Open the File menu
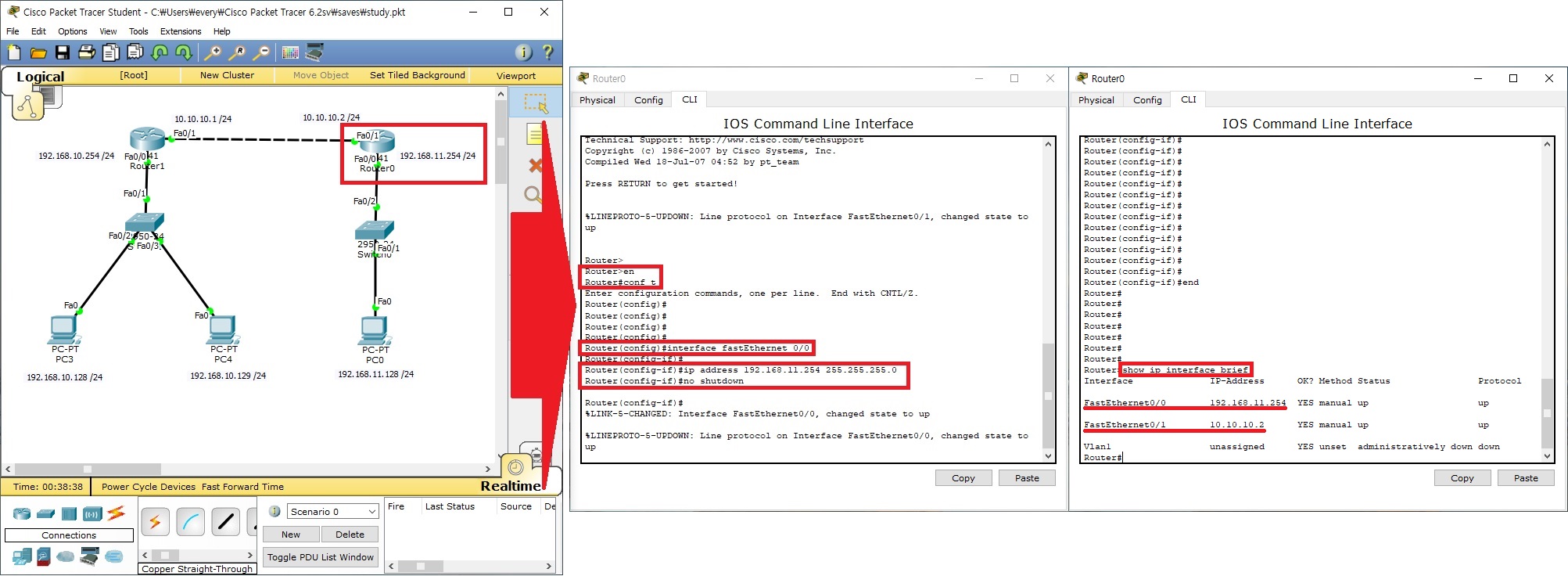The image size is (1568, 576). click(13, 31)
